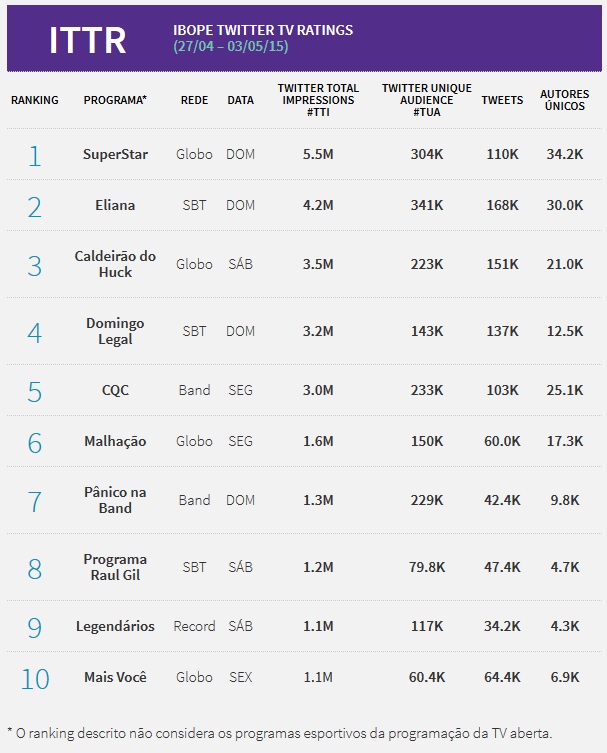This screenshot has height=753, width=607.
Task: Click Pânico na Band program name
Action: pyautogui.click(x=115, y=500)
